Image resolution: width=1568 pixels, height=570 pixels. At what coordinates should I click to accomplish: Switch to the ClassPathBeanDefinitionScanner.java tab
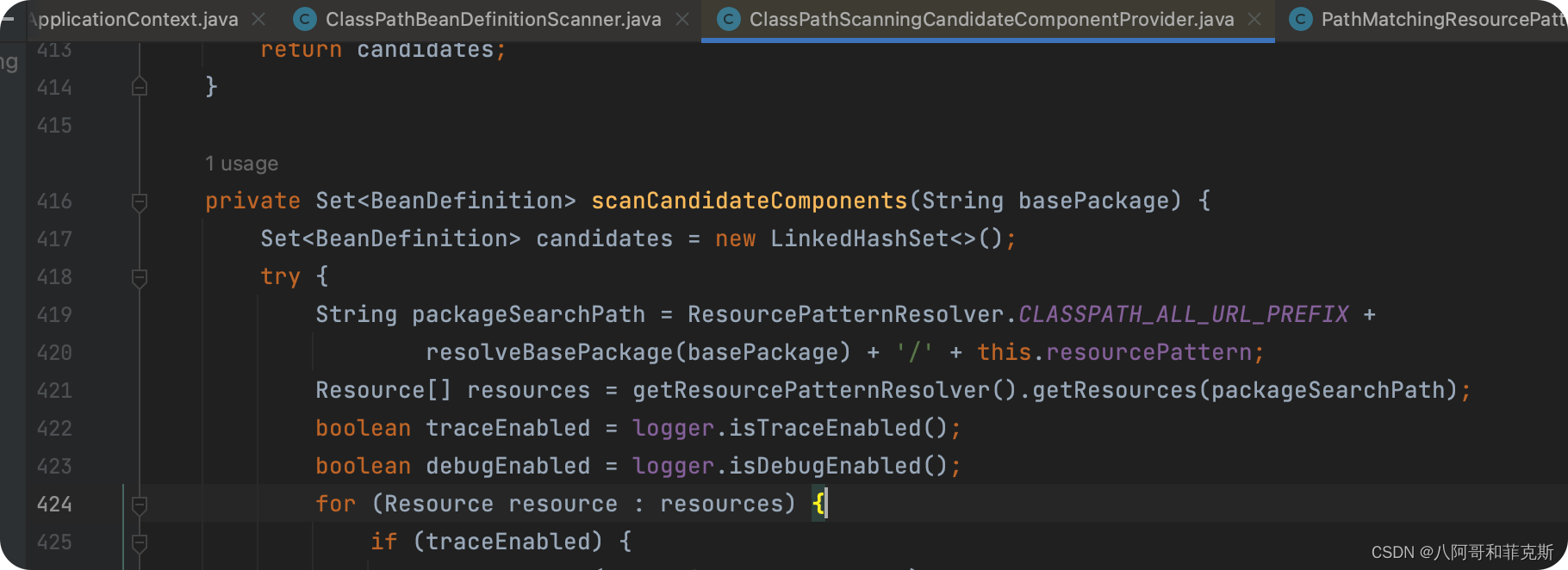(493, 19)
